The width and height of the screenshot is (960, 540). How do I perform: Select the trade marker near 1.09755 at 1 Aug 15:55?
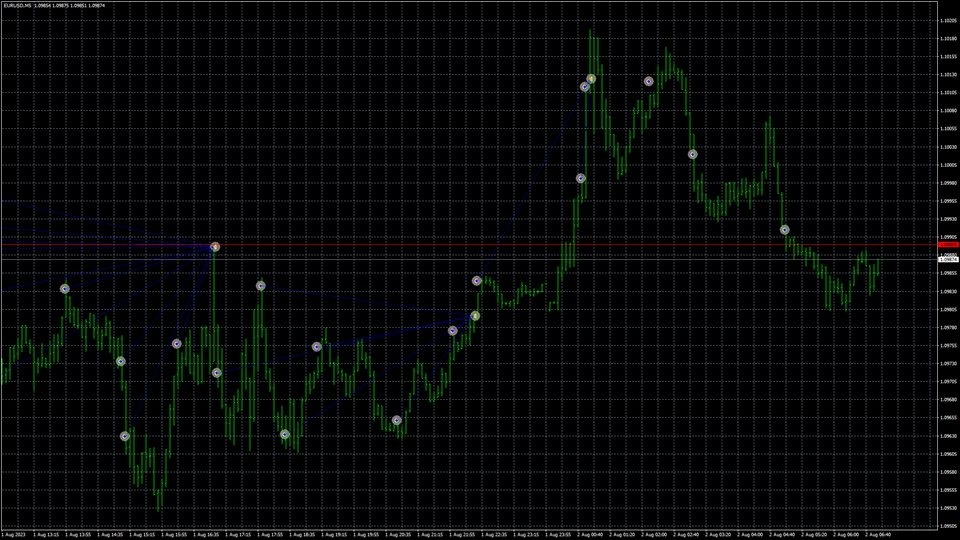pos(176,344)
